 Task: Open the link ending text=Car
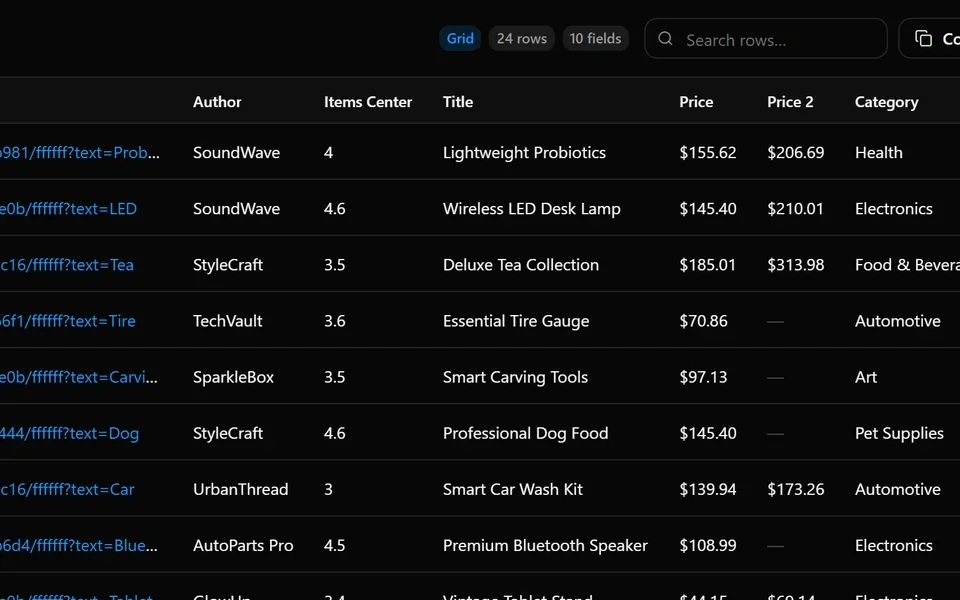(67, 489)
